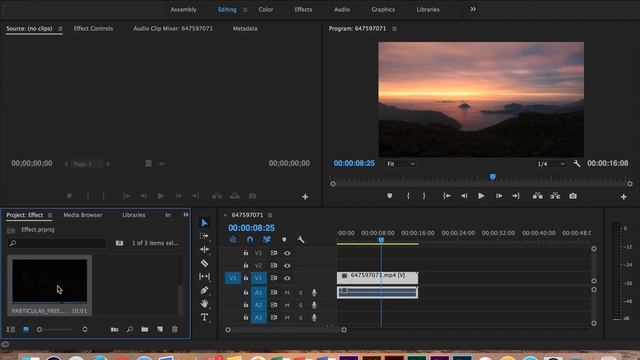Switch to Assembly workspace
Screen dimensions: 640x360
183,9
